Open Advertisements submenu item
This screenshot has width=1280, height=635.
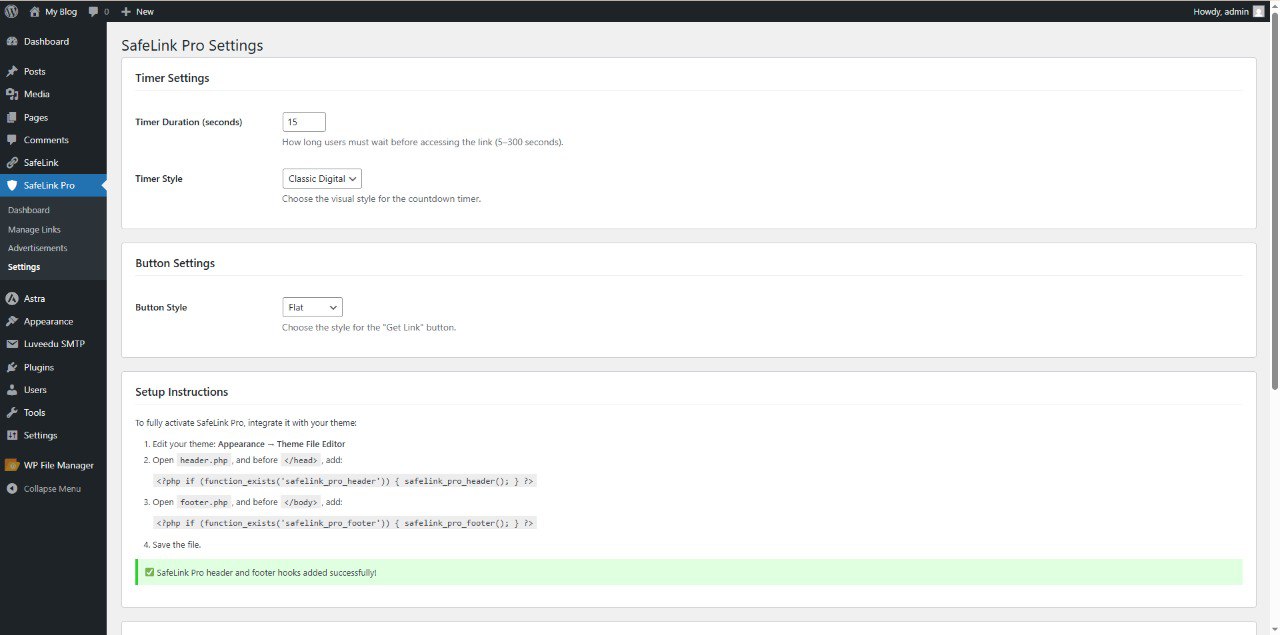coord(37,248)
